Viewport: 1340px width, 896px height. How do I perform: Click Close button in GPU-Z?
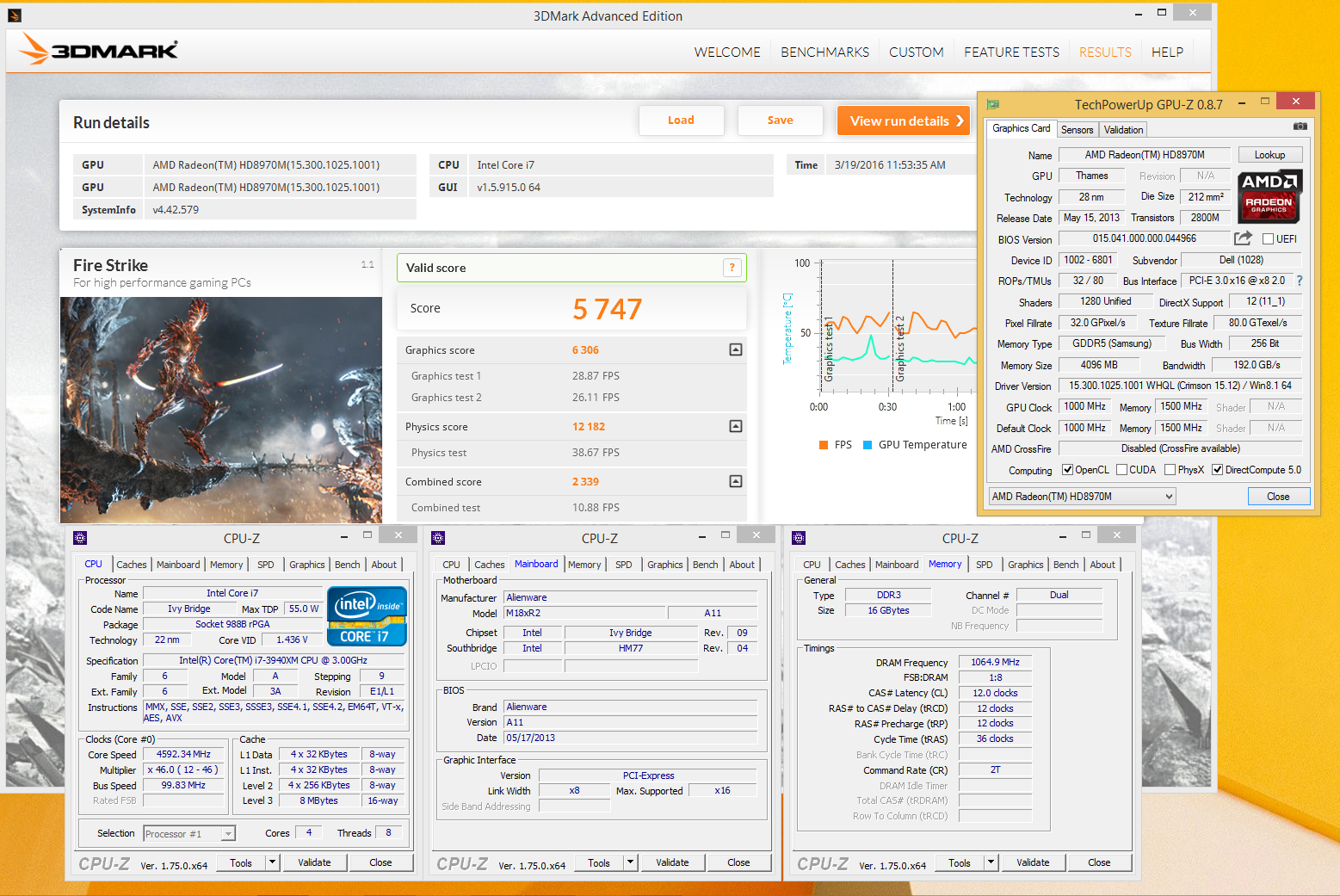pyautogui.click(x=1278, y=497)
